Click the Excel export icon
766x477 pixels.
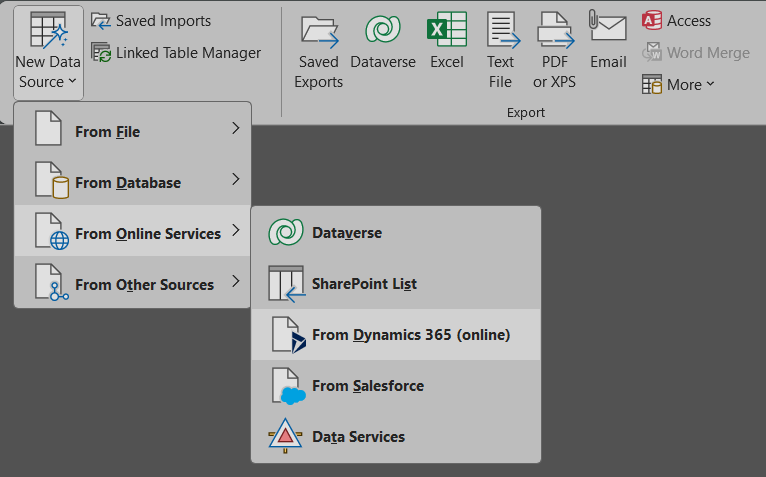(447, 45)
